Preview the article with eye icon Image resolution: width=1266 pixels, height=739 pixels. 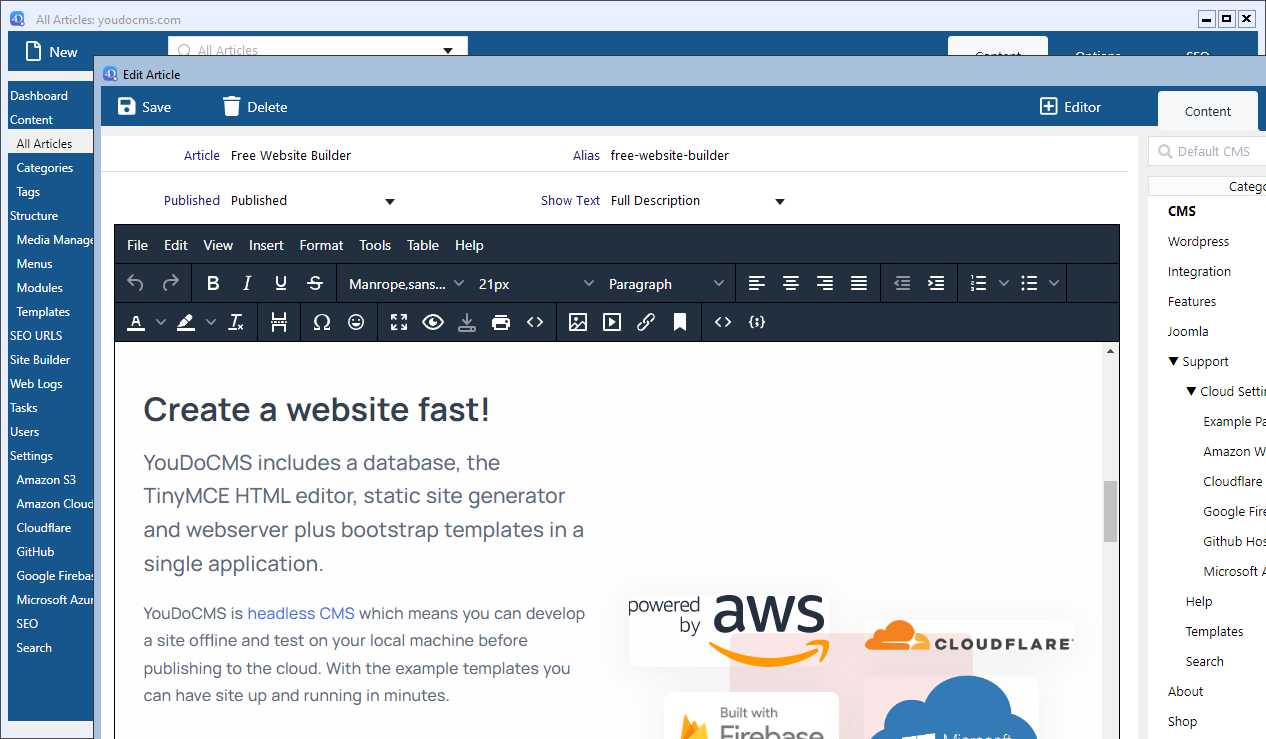(433, 323)
